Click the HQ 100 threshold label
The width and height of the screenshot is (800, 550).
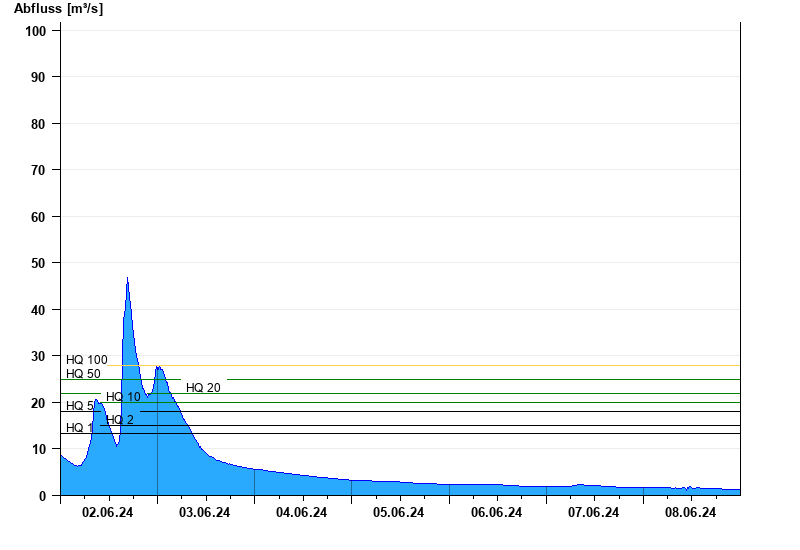[86, 360]
